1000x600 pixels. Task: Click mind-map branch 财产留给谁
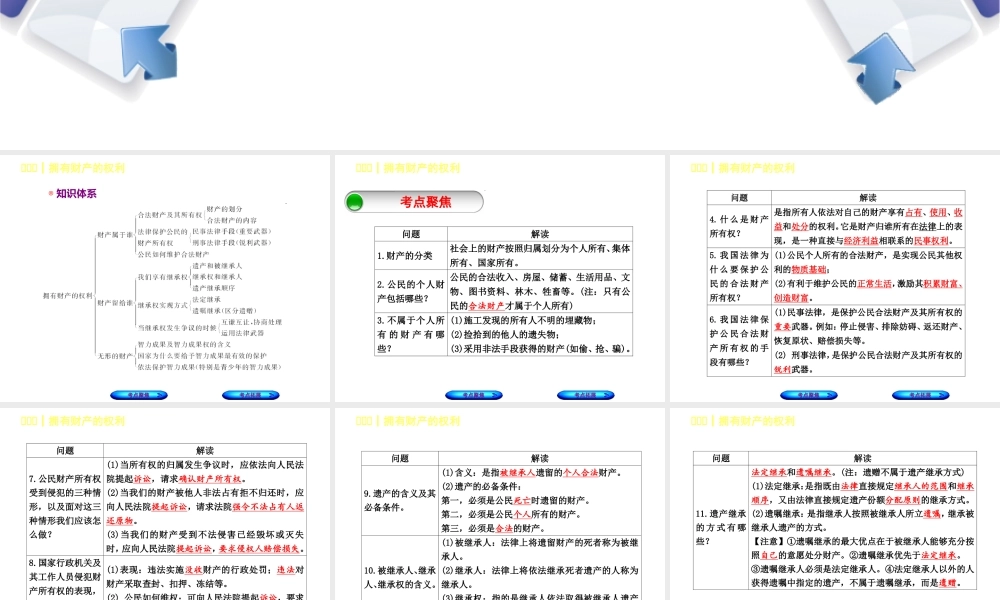click(x=115, y=303)
